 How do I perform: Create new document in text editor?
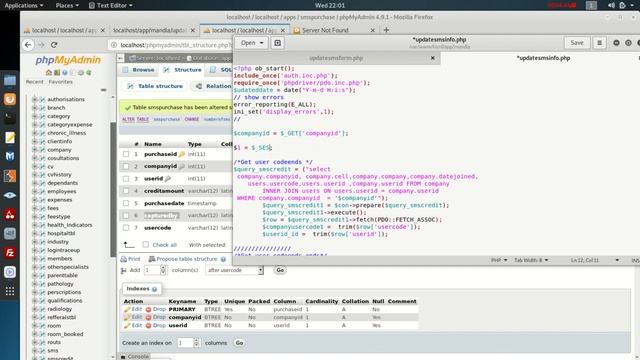278,43
